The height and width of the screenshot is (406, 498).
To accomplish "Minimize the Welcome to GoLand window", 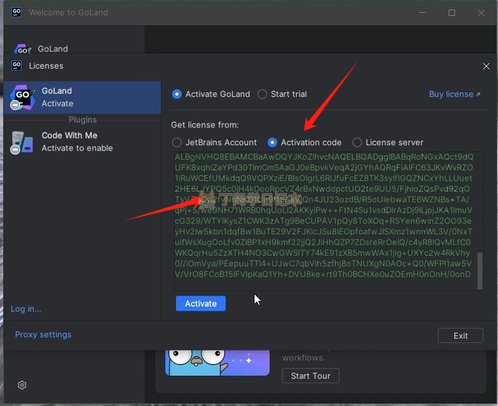I will click(422, 13).
